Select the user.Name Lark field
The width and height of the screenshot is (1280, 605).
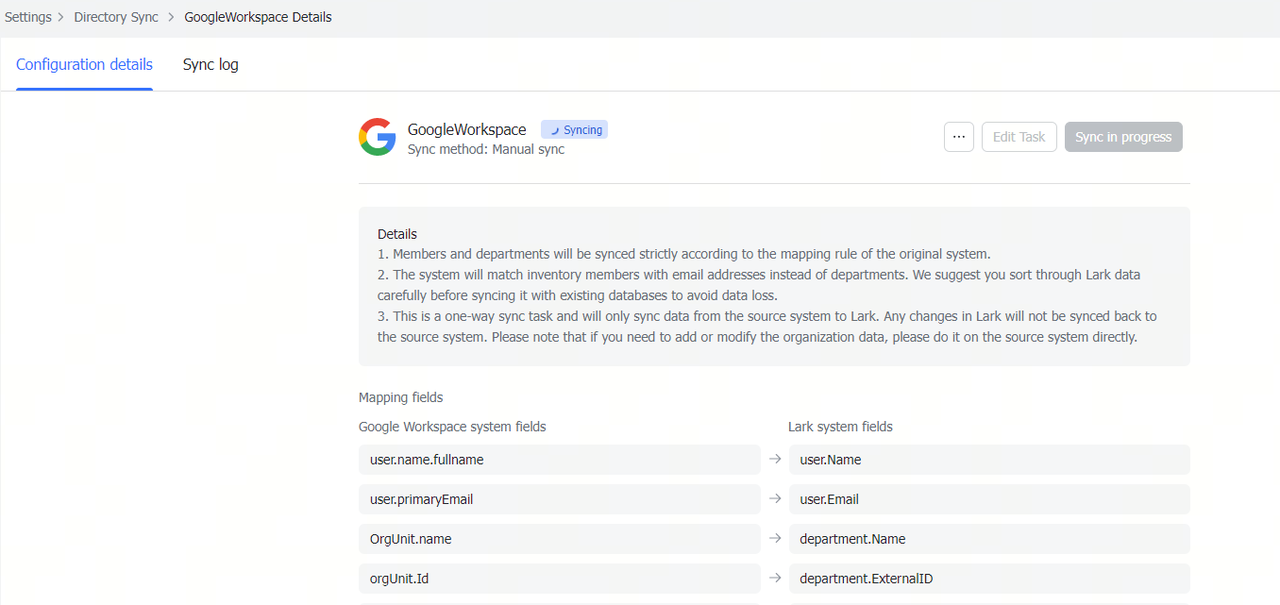click(x=989, y=460)
